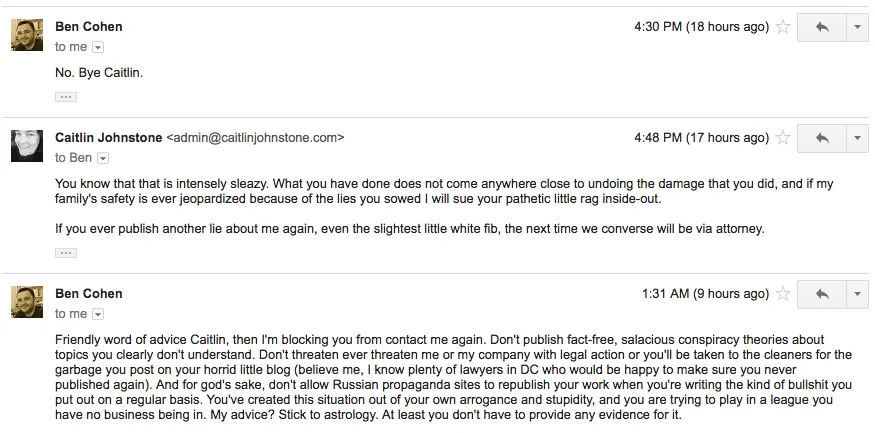Reply to Caitlin Johnstone's 4:48 PM email
The width and height of the screenshot is (875, 433).
pos(822,137)
